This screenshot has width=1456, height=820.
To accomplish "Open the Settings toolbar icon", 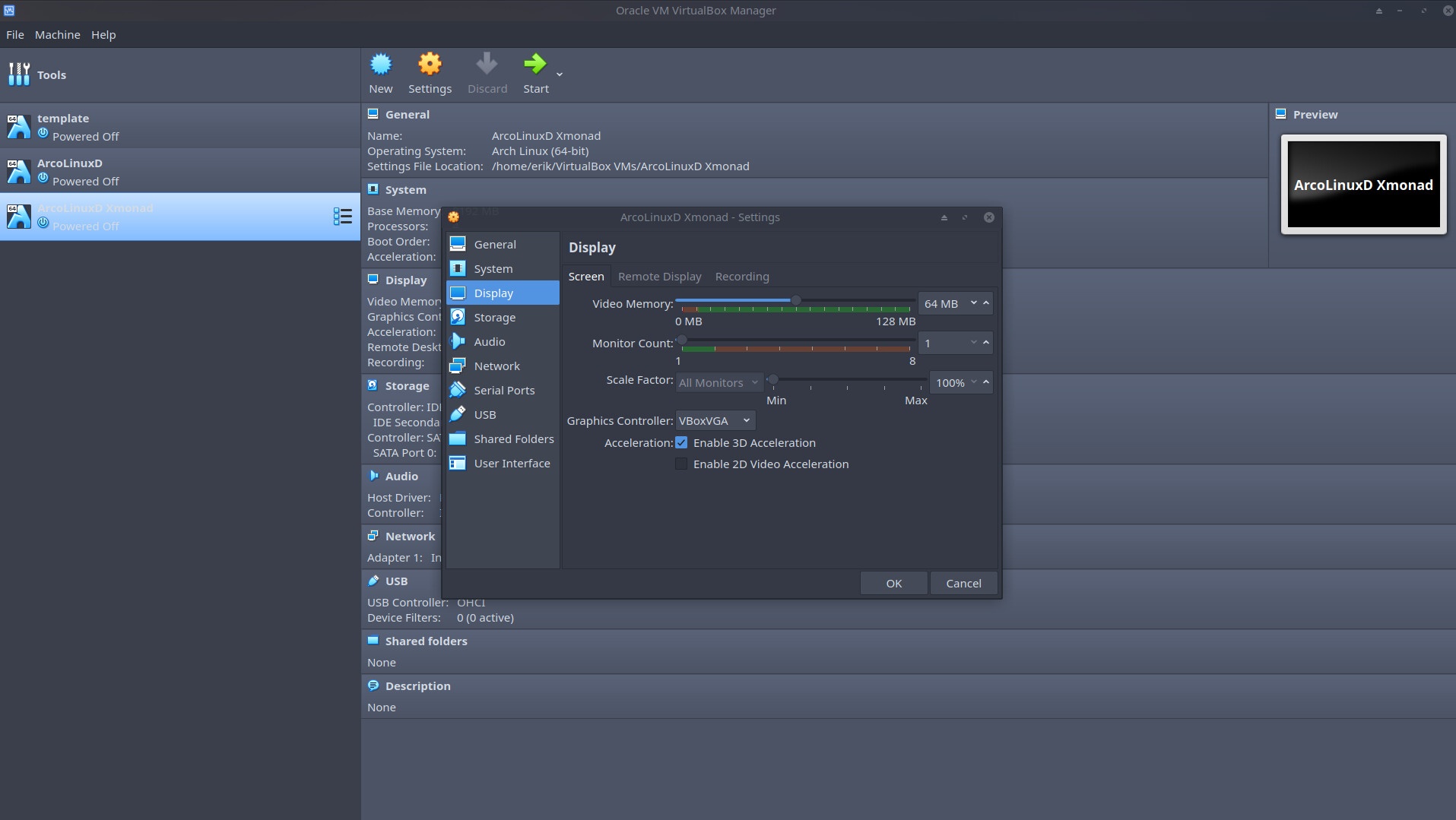I will pos(430,72).
